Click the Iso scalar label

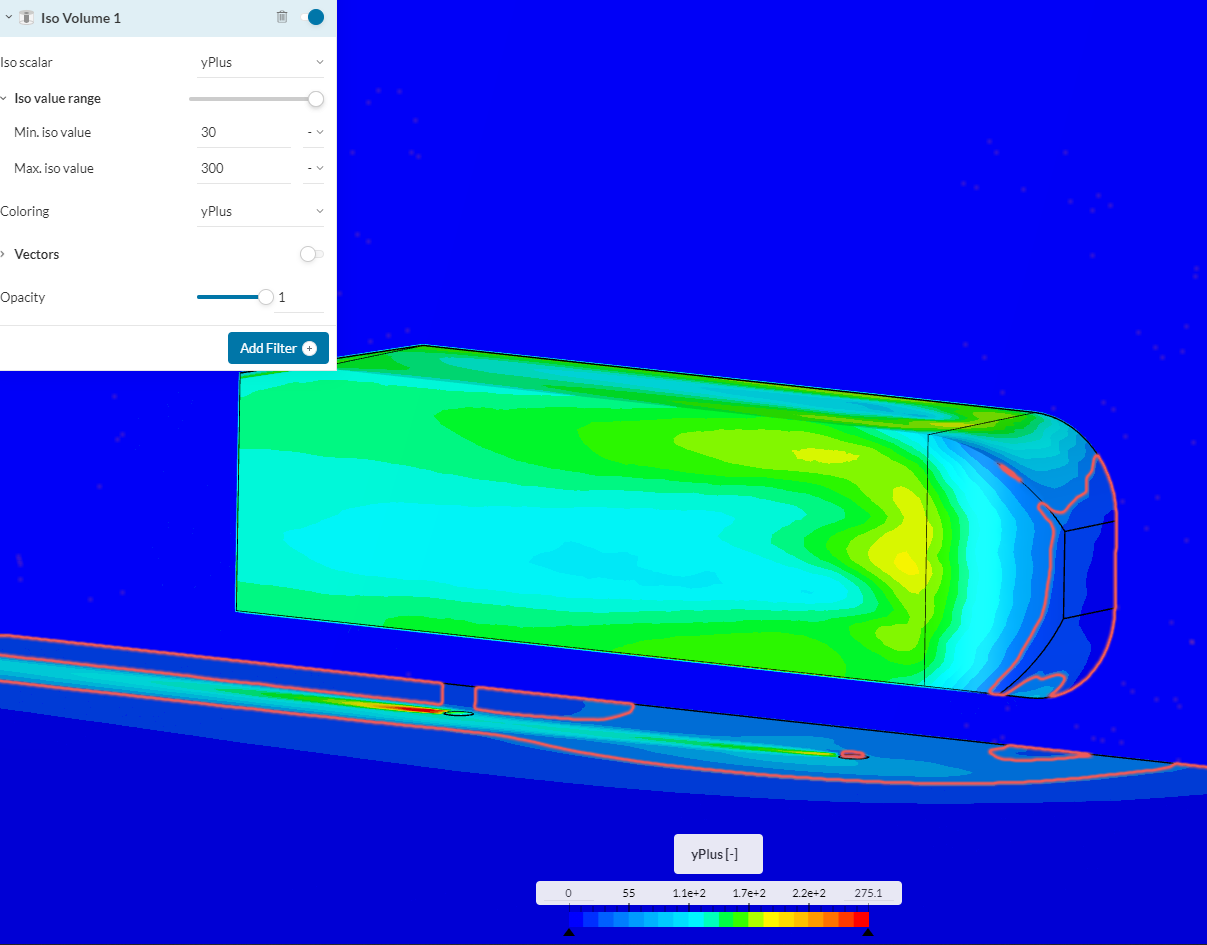[x=27, y=62]
